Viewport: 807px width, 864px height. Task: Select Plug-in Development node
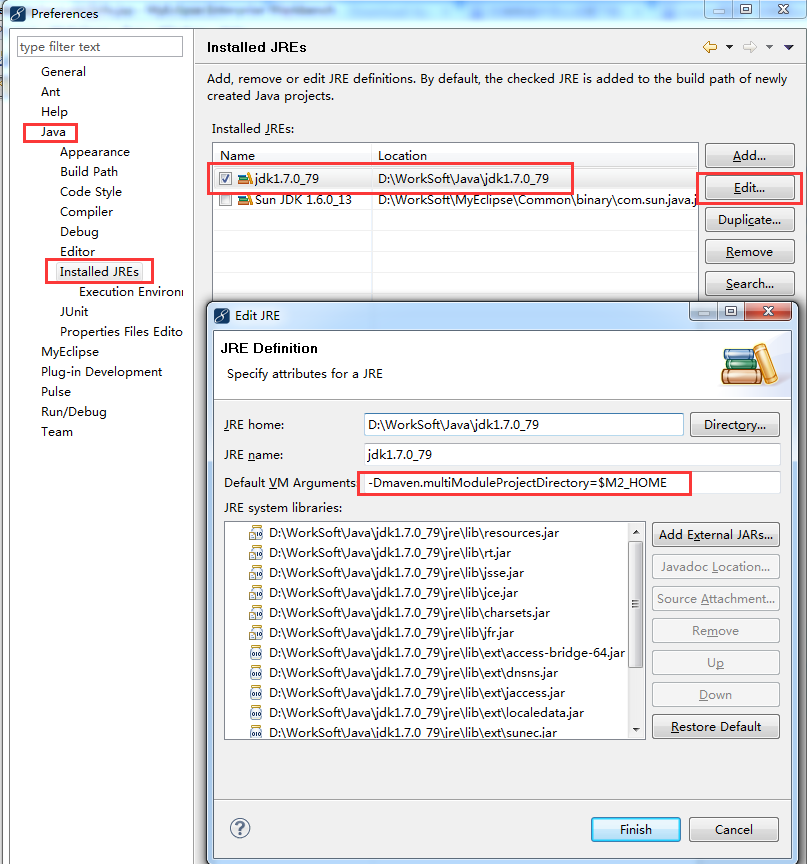[x=101, y=372]
